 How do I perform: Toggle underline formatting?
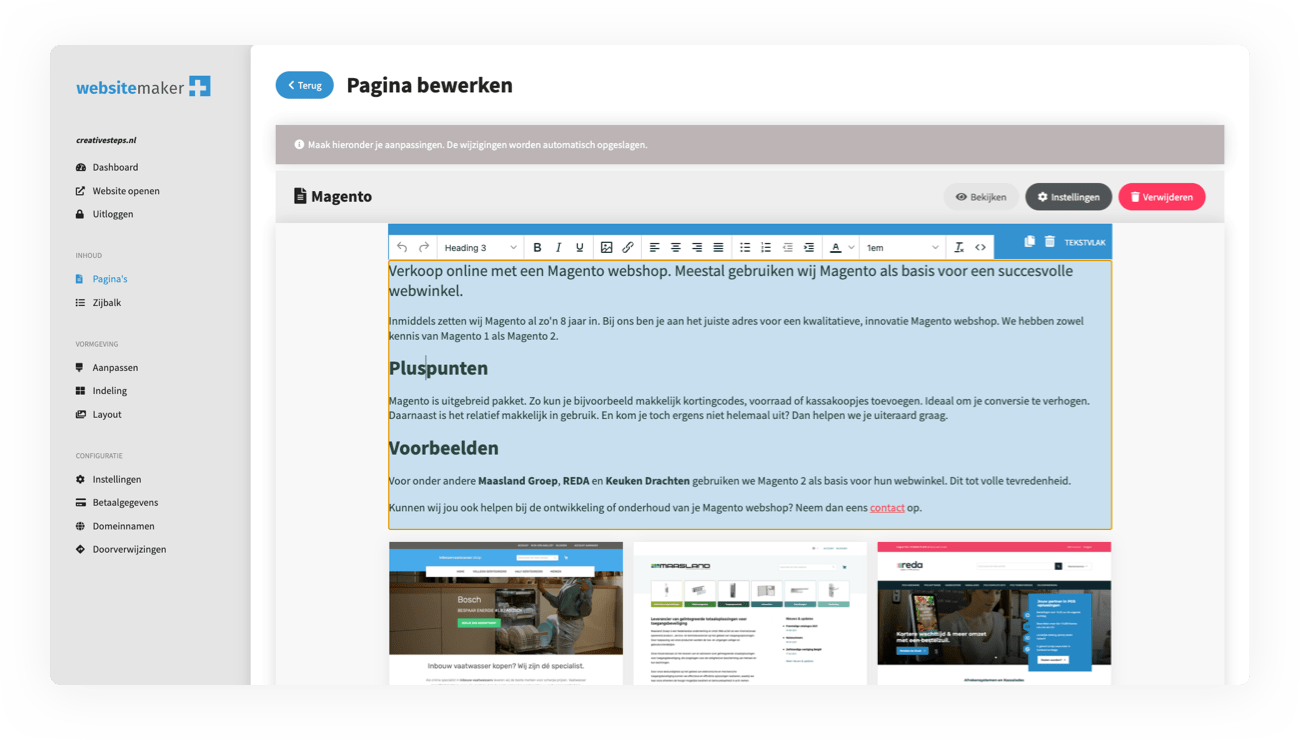click(580, 247)
